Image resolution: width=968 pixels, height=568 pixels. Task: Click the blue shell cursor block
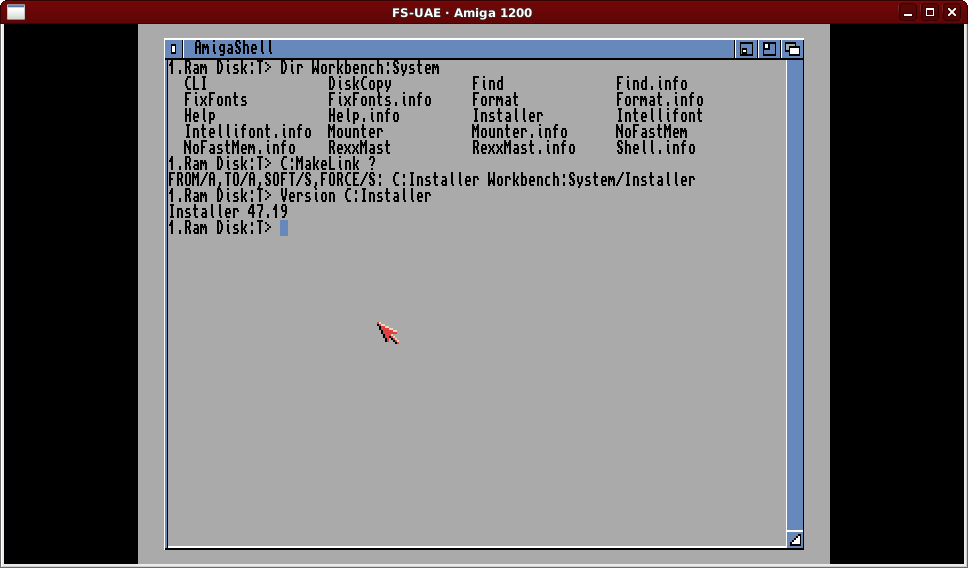pos(284,228)
